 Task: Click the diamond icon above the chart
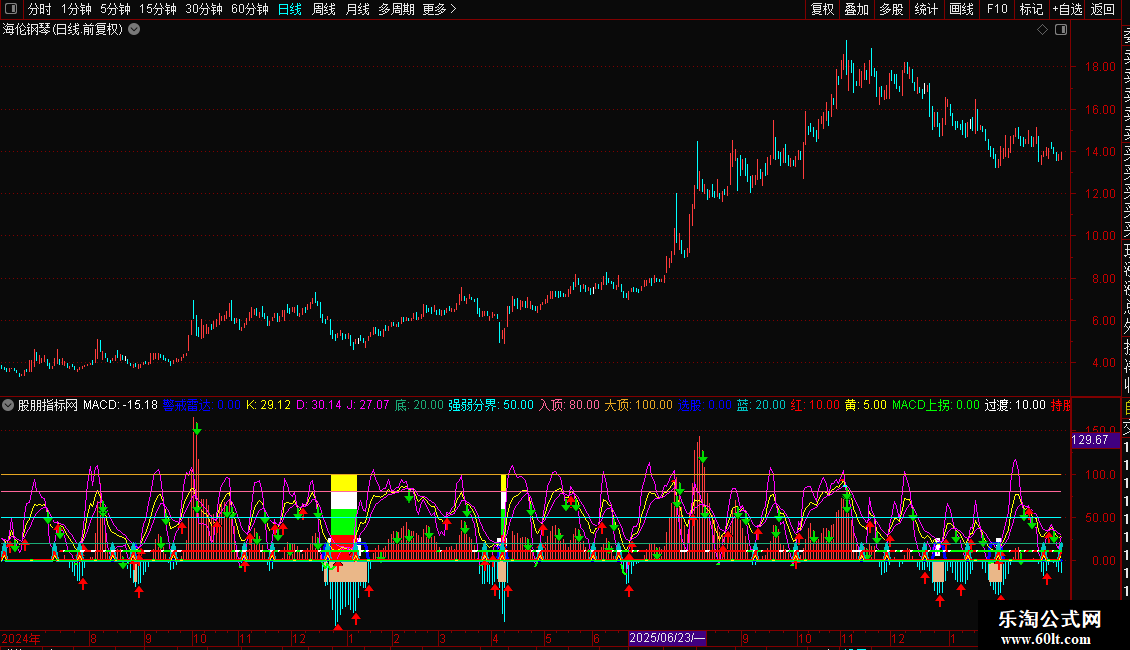[1042, 30]
